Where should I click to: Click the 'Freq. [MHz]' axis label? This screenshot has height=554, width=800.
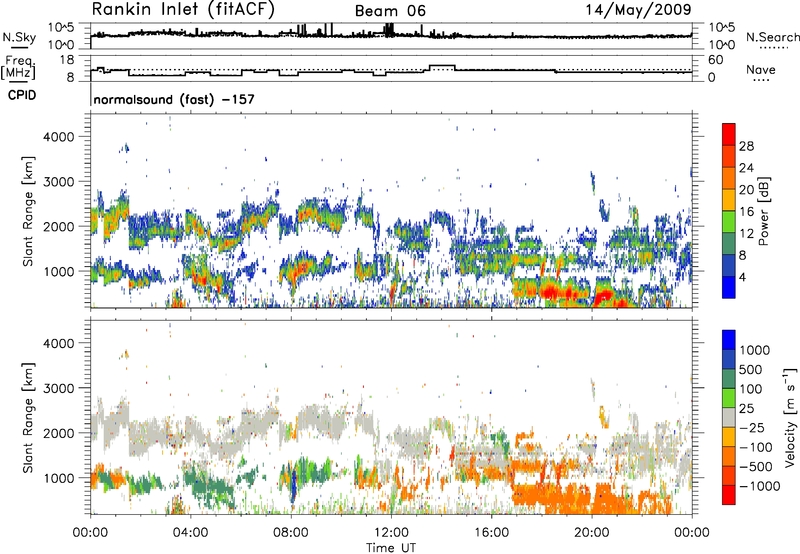pos(18,68)
